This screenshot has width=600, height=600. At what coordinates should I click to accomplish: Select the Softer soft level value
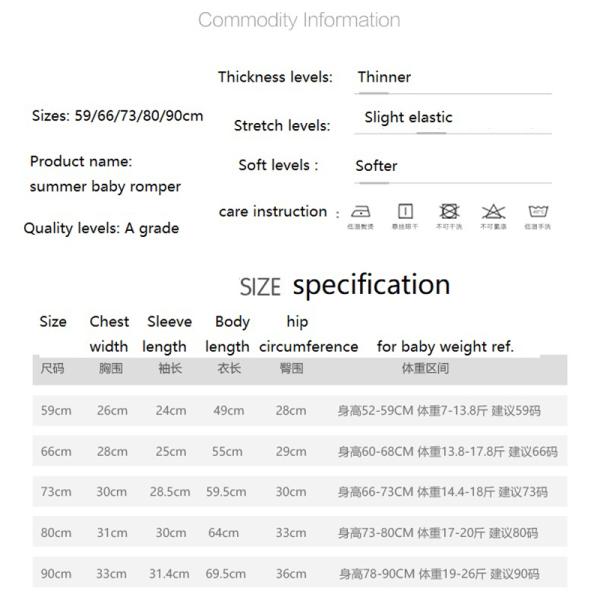376,166
